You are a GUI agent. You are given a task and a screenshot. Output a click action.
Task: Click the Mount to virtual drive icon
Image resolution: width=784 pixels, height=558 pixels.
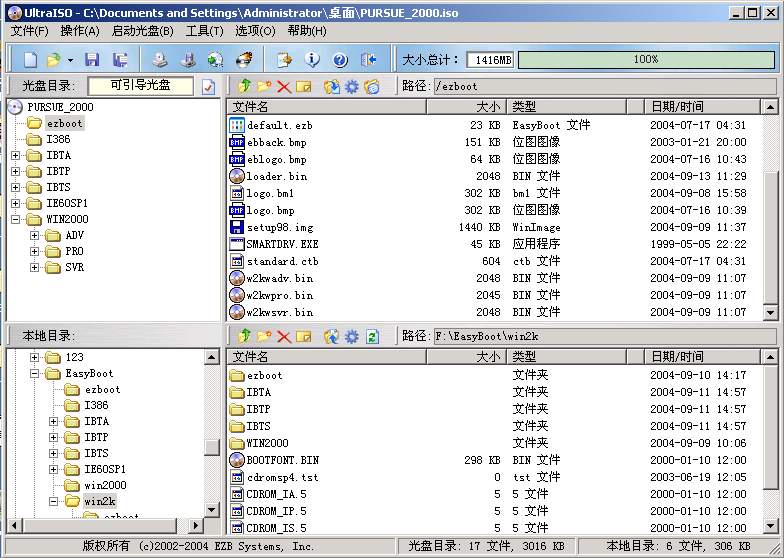pos(216,60)
